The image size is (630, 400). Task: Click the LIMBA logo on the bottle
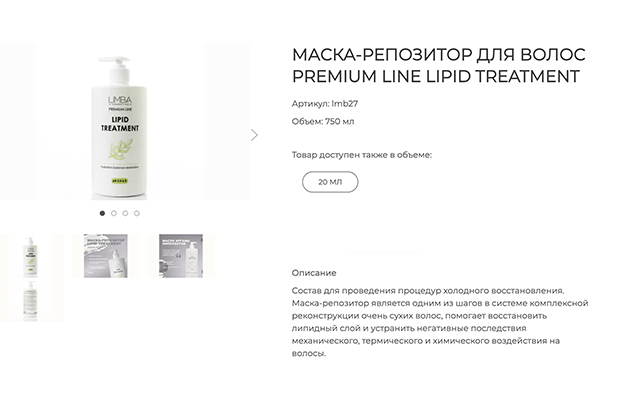[x=120, y=100]
